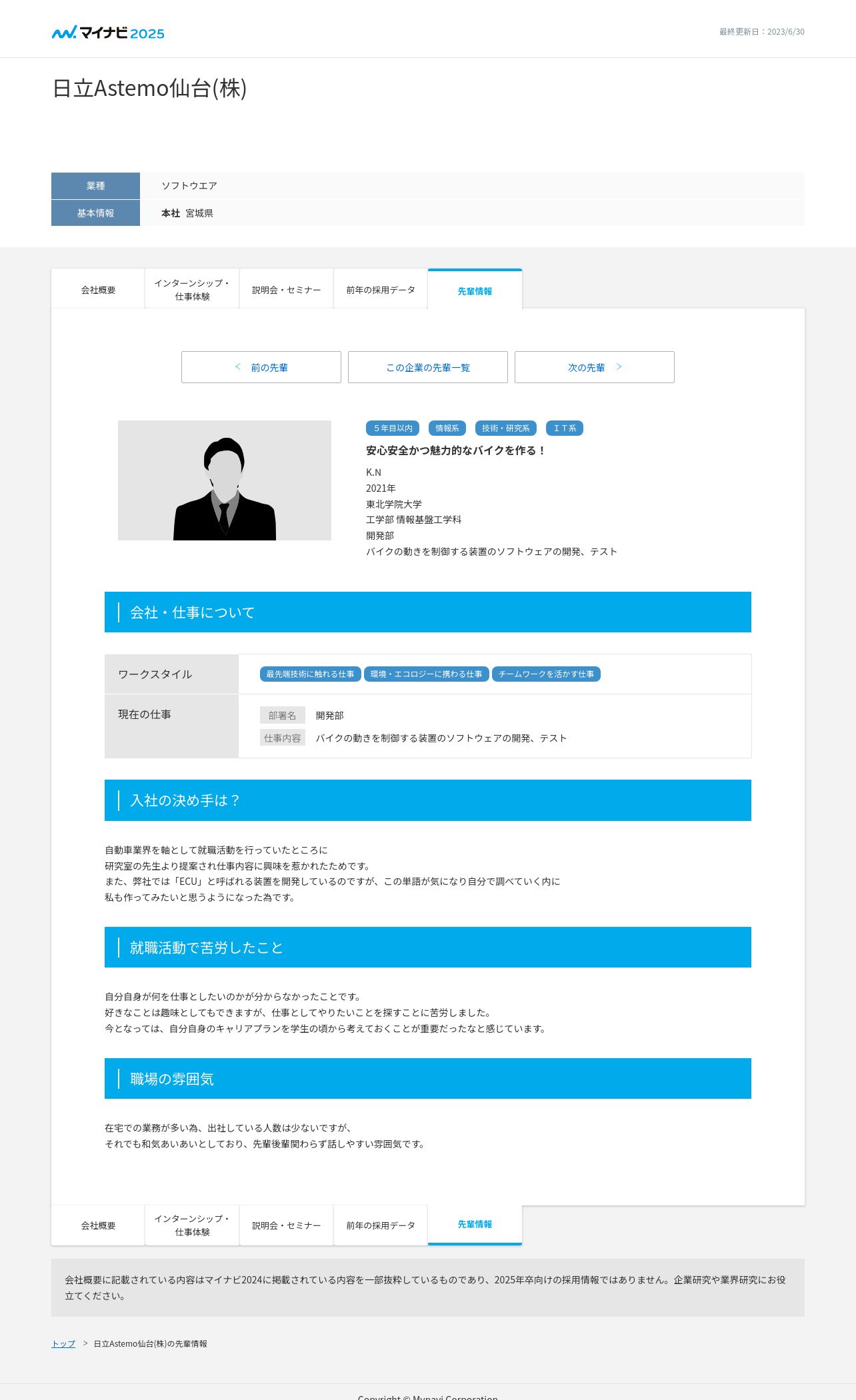Image resolution: width=856 pixels, height=1400 pixels.
Task: Open この企業の先輩一覧 list
Action: (x=428, y=367)
